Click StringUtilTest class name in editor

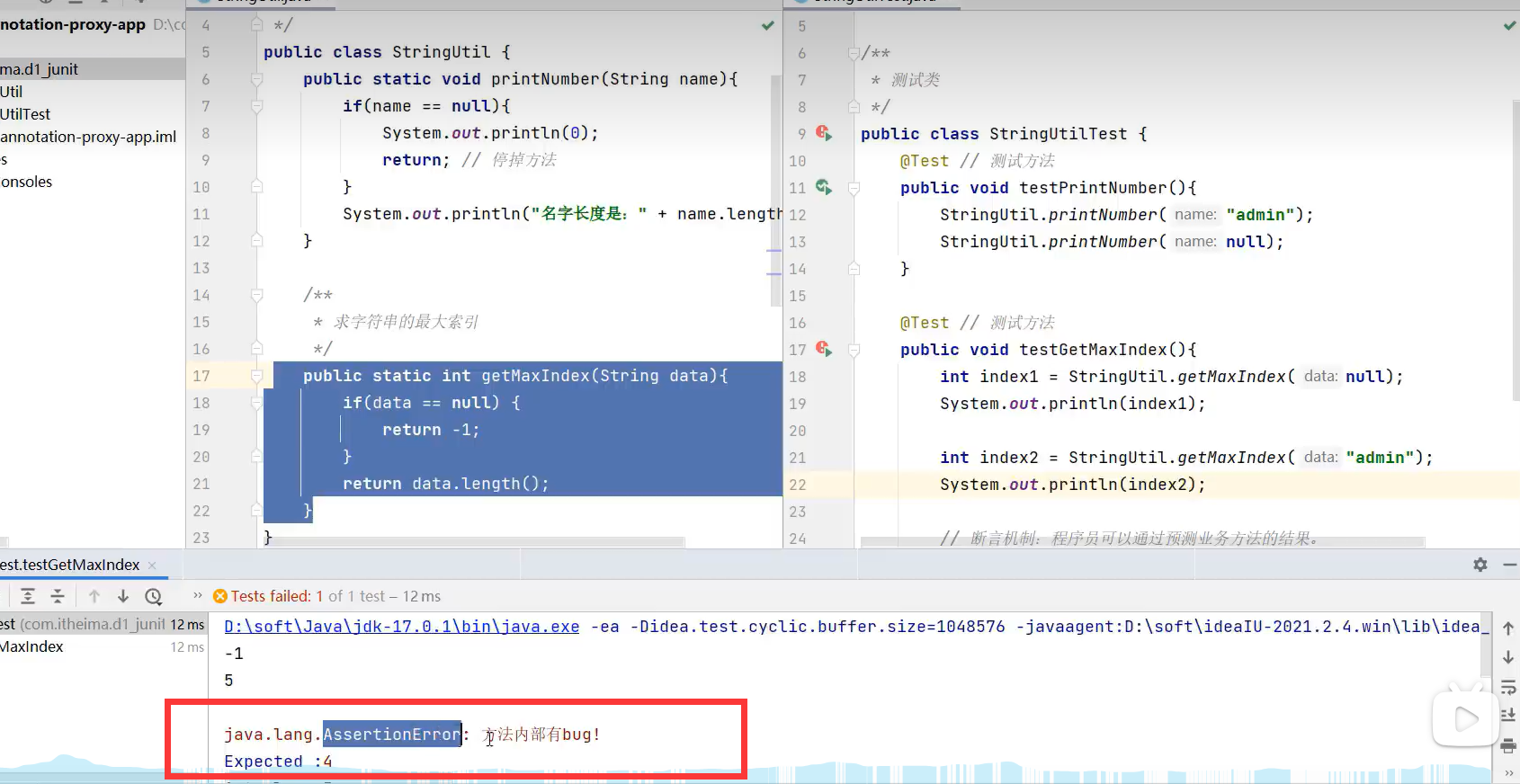1059,134
